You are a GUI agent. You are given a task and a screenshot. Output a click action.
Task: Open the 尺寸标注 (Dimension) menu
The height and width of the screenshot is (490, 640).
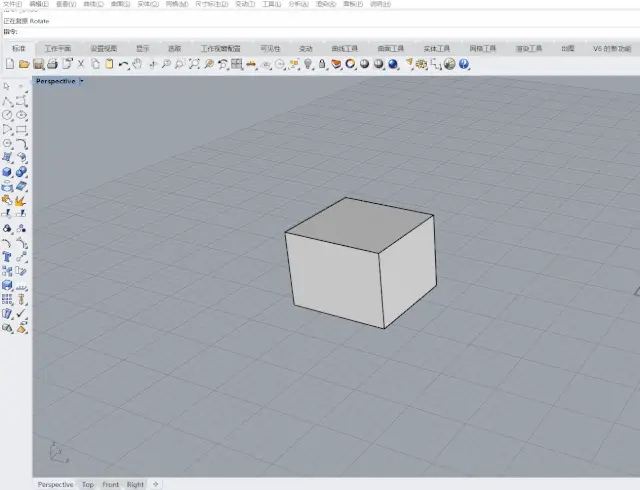tap(211, 4)
